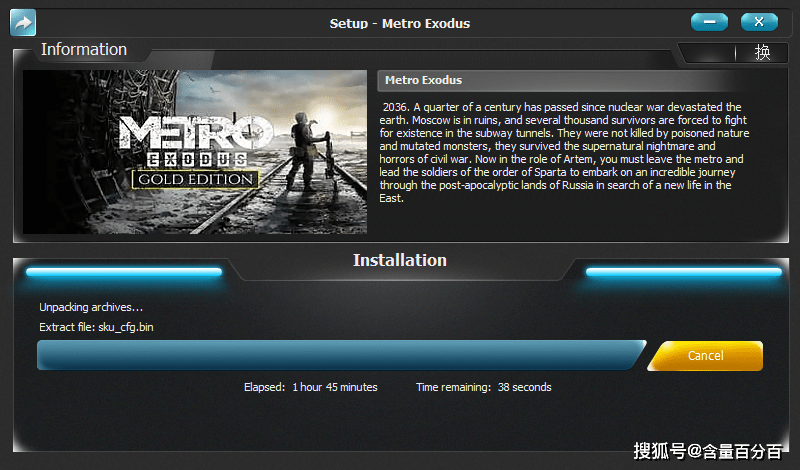Image resolution: width=800 pixels, height=470 pixels.
Task: Click the game description paragraph starting with 2036
Action: (x=564, y=153)
